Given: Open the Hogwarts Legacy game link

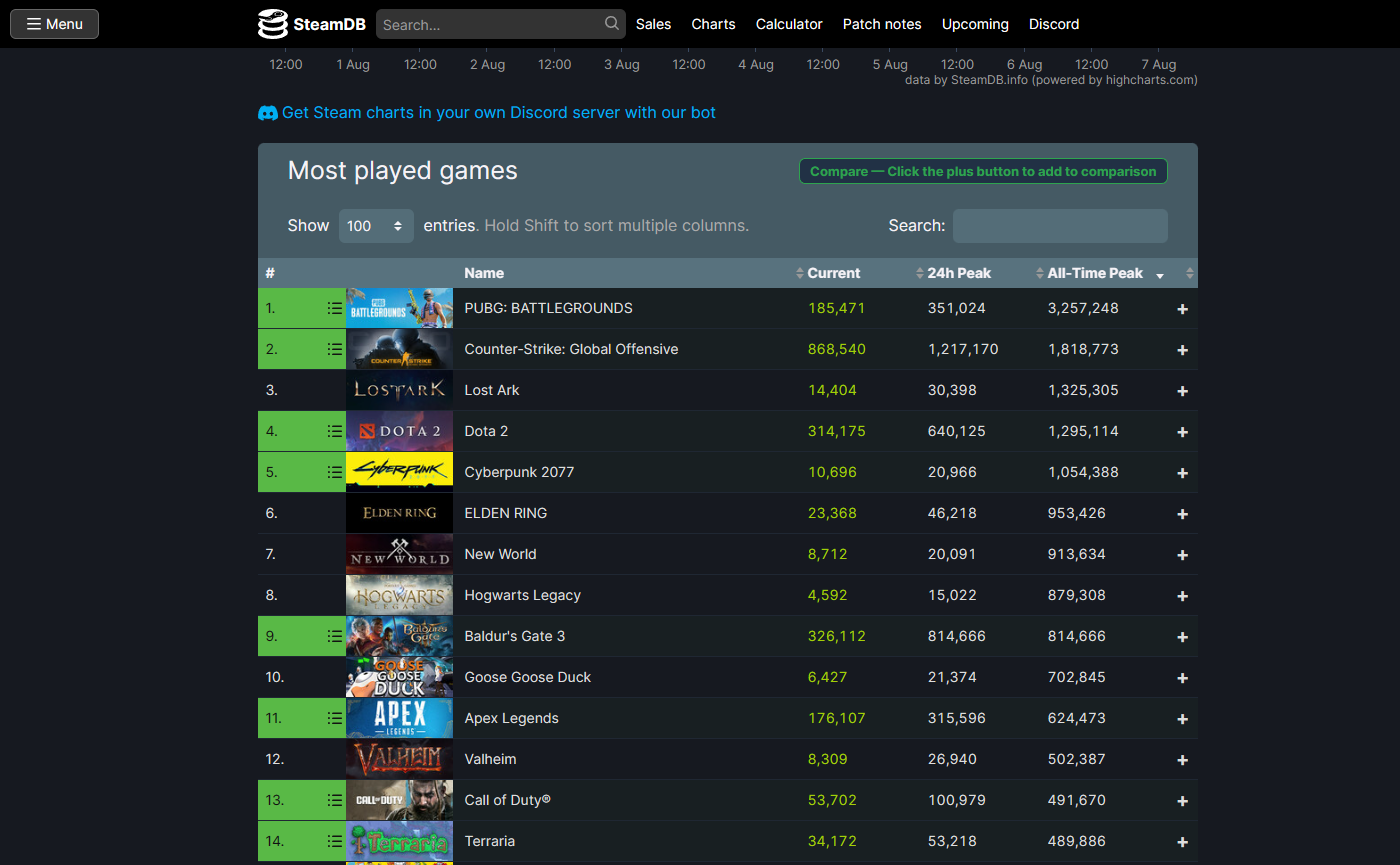Looking at the screenshot, I should 522,595.
